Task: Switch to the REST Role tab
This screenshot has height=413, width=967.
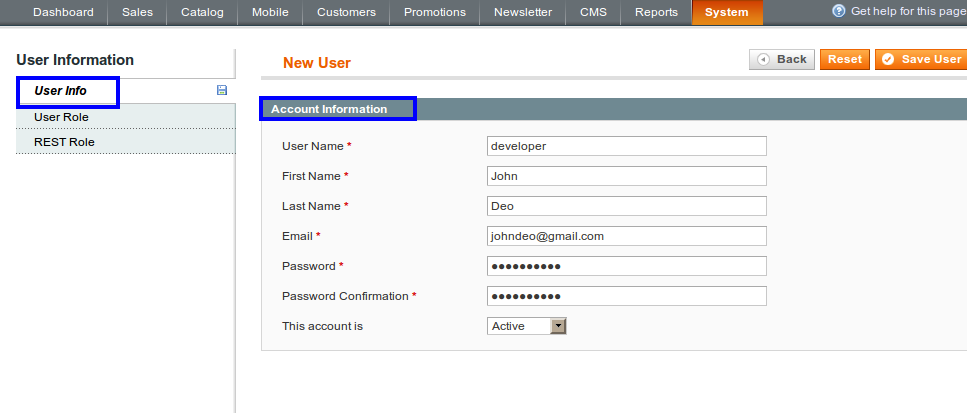Action: click(x=64, y=142)
